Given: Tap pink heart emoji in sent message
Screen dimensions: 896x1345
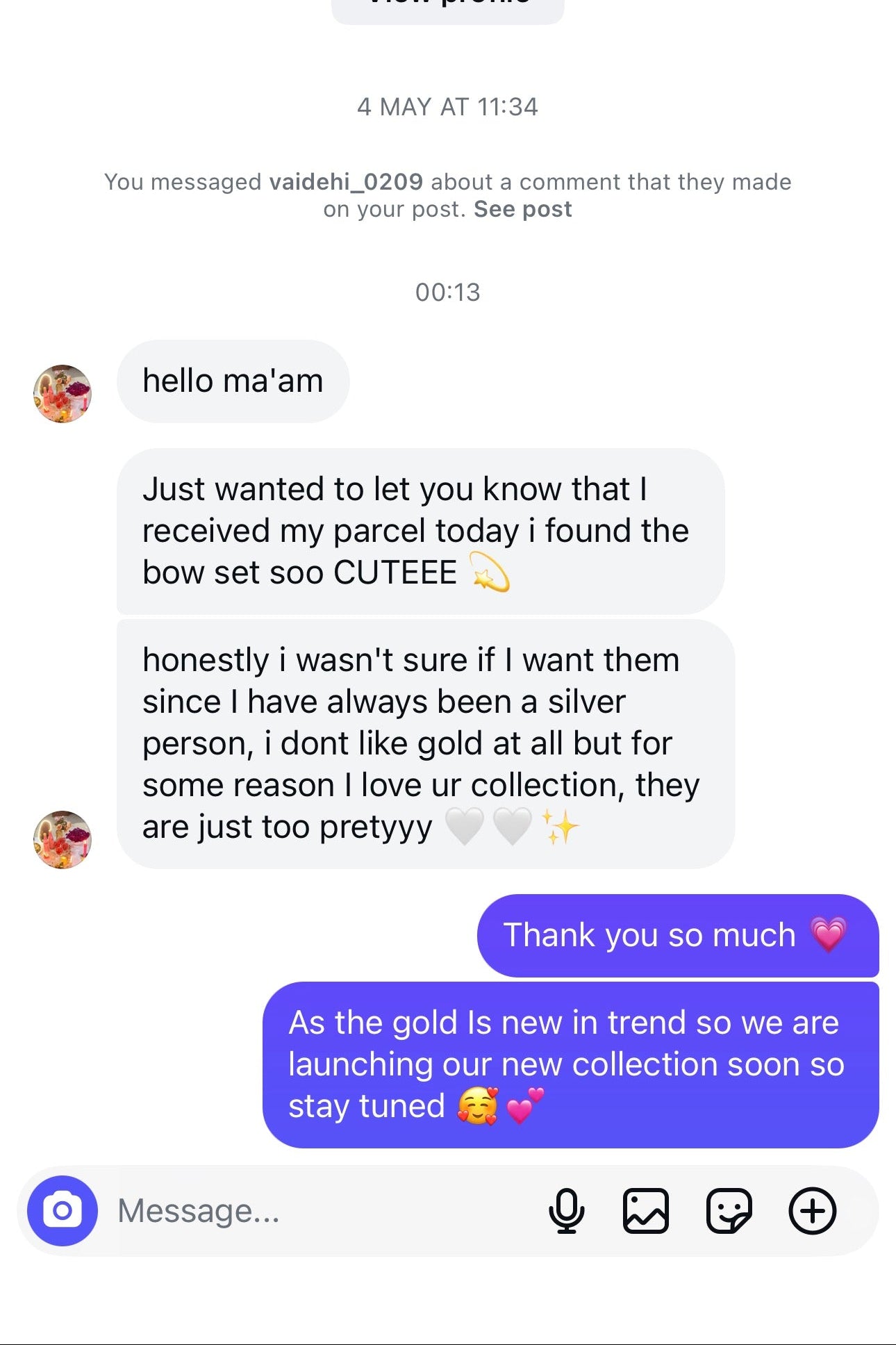Looking at the screenshot, I should coord(829,934).
